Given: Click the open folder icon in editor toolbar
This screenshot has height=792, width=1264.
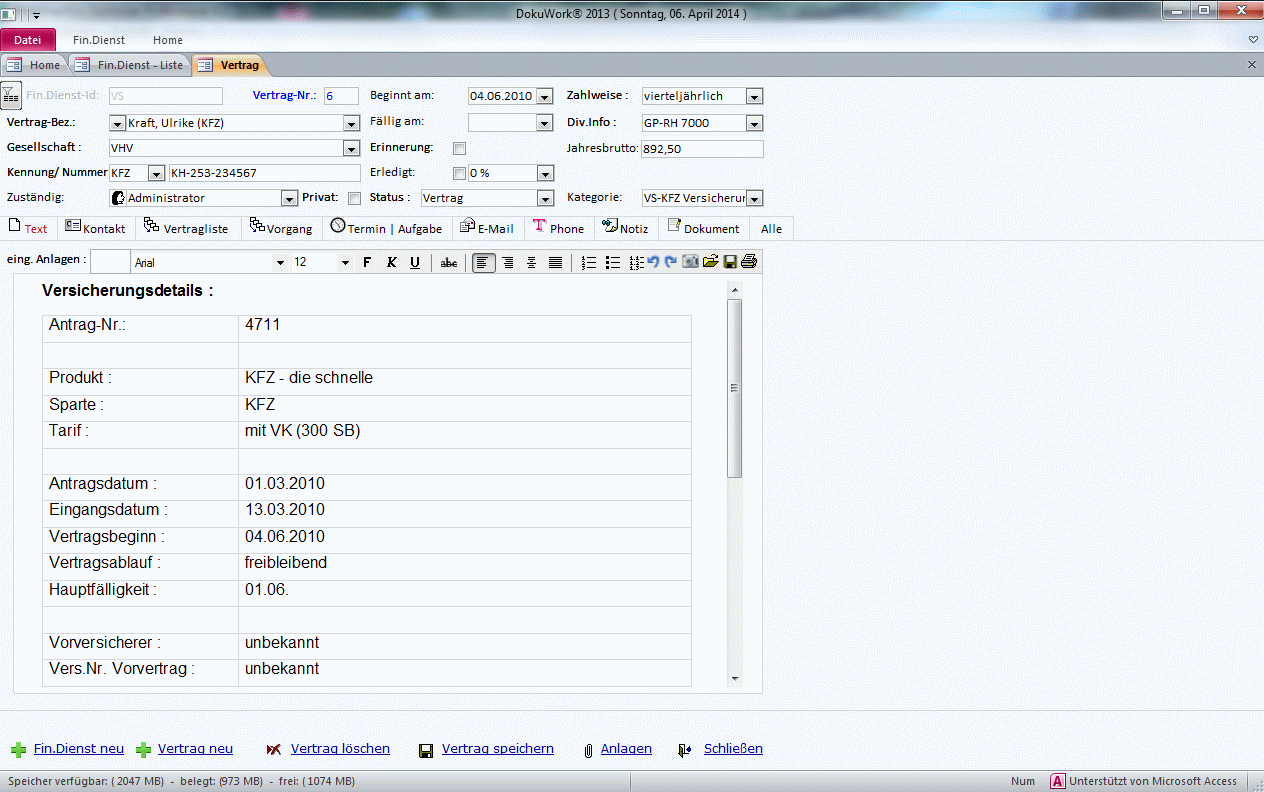Looking at the screenshot, I should click(711, 262).
